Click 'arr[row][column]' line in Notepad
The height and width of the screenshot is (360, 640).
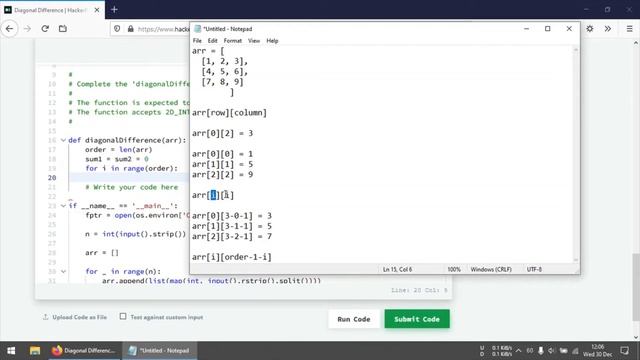click(229, 113)
